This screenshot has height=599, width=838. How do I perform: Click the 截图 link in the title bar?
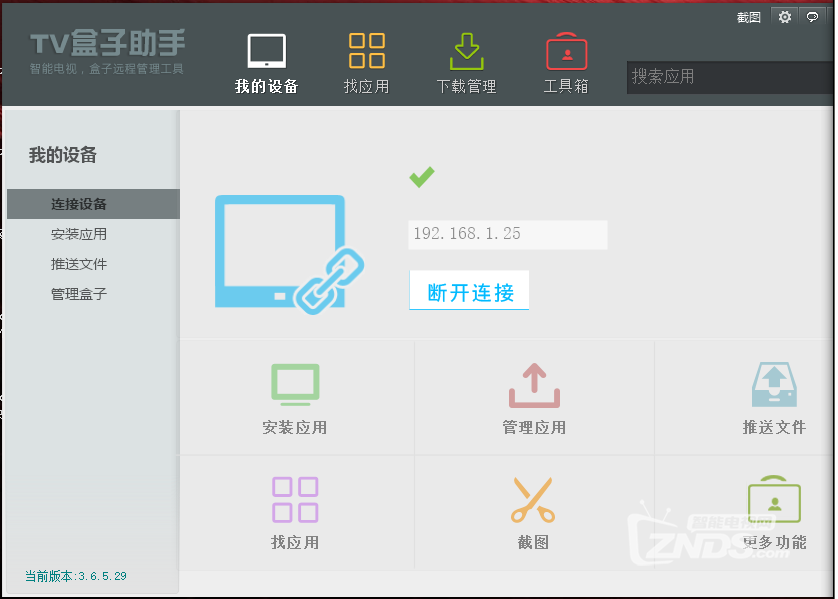point(748,18)
